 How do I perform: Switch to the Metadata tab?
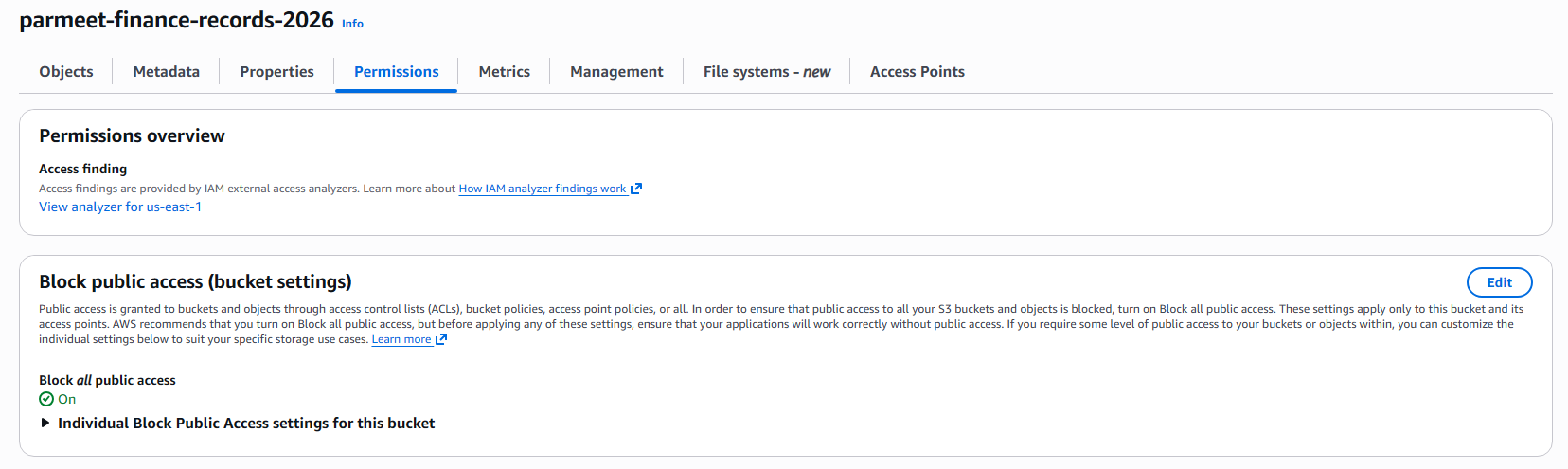tap(167, 72)
